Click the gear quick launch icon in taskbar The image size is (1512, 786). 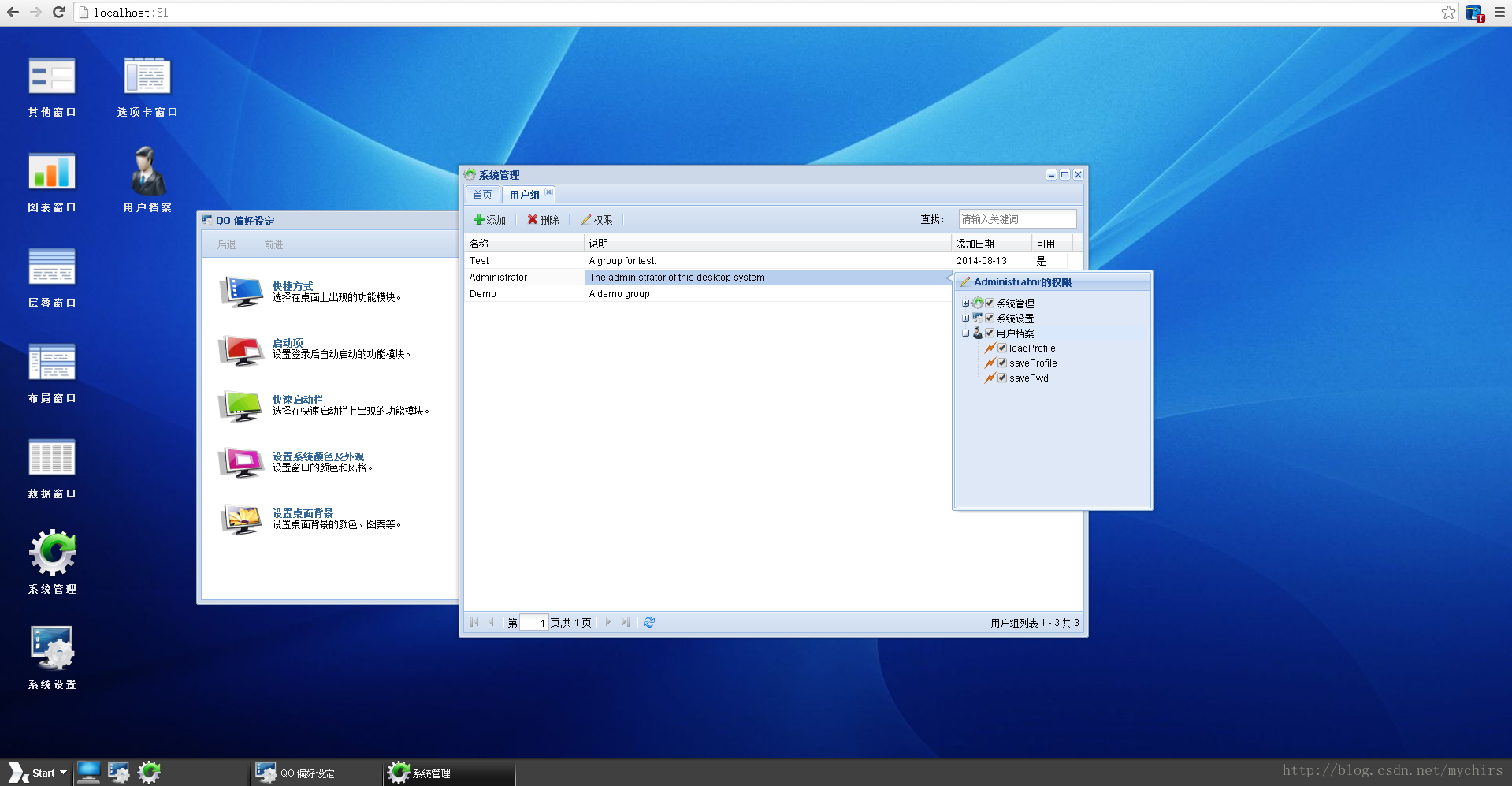click(x=149, y=773)
